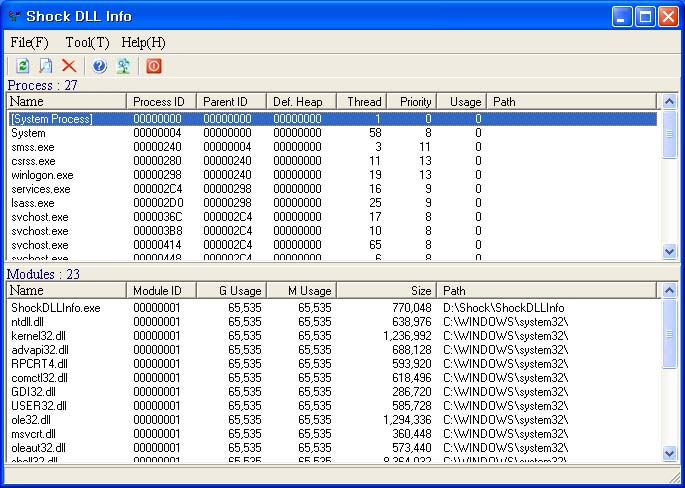Select comctl32.dll module
The image size is (685, 488).
(332, 378)
